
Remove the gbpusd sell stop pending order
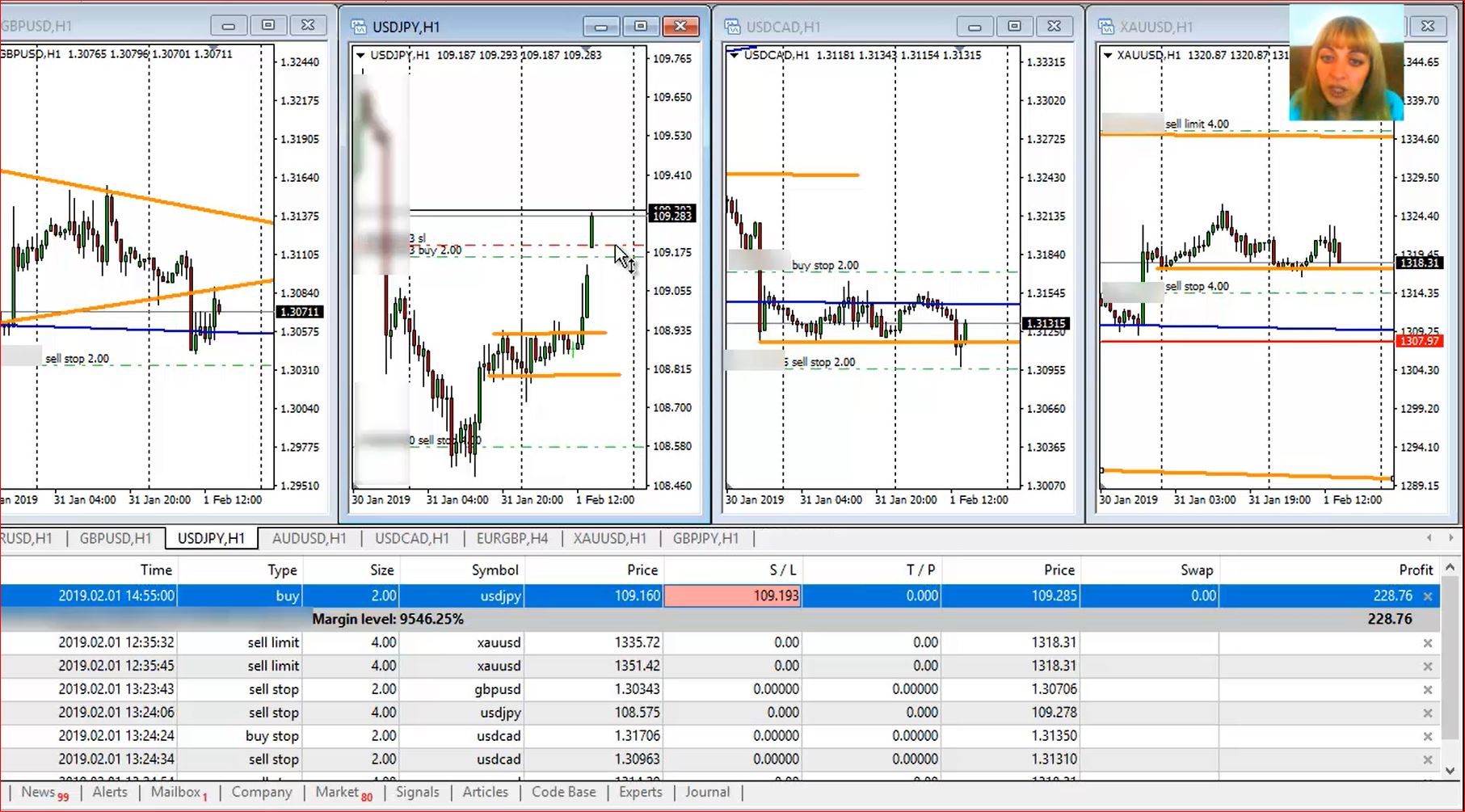1428,689
